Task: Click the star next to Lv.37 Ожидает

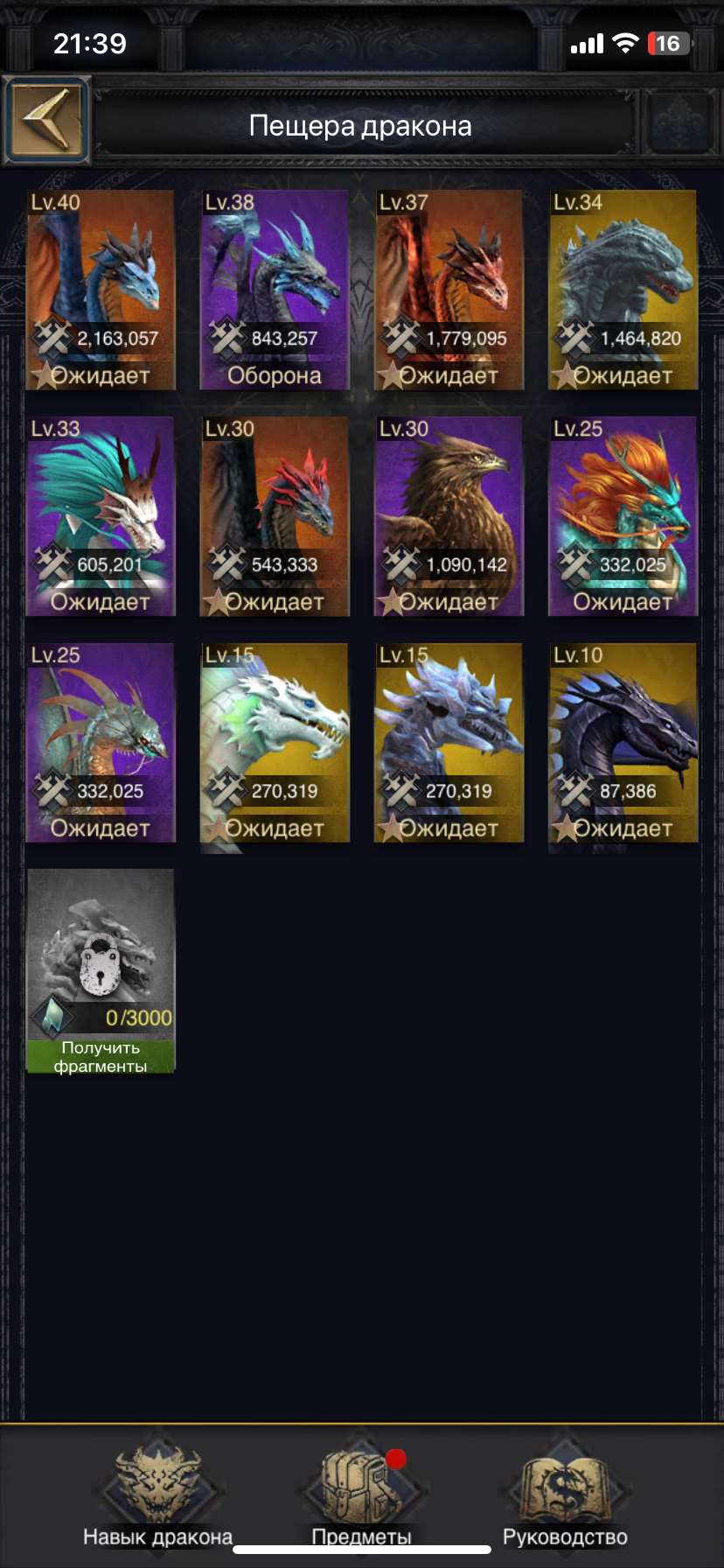Action: [x=391, y=376]
